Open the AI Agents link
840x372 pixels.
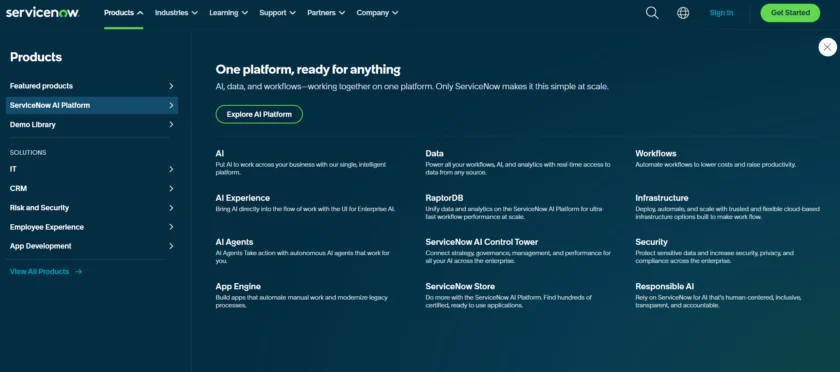point(234,242)
